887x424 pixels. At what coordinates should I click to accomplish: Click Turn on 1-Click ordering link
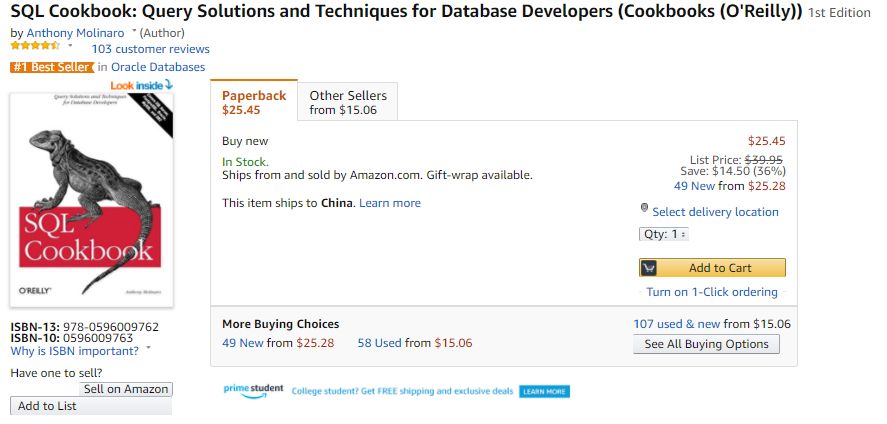(x=712, y=292)
